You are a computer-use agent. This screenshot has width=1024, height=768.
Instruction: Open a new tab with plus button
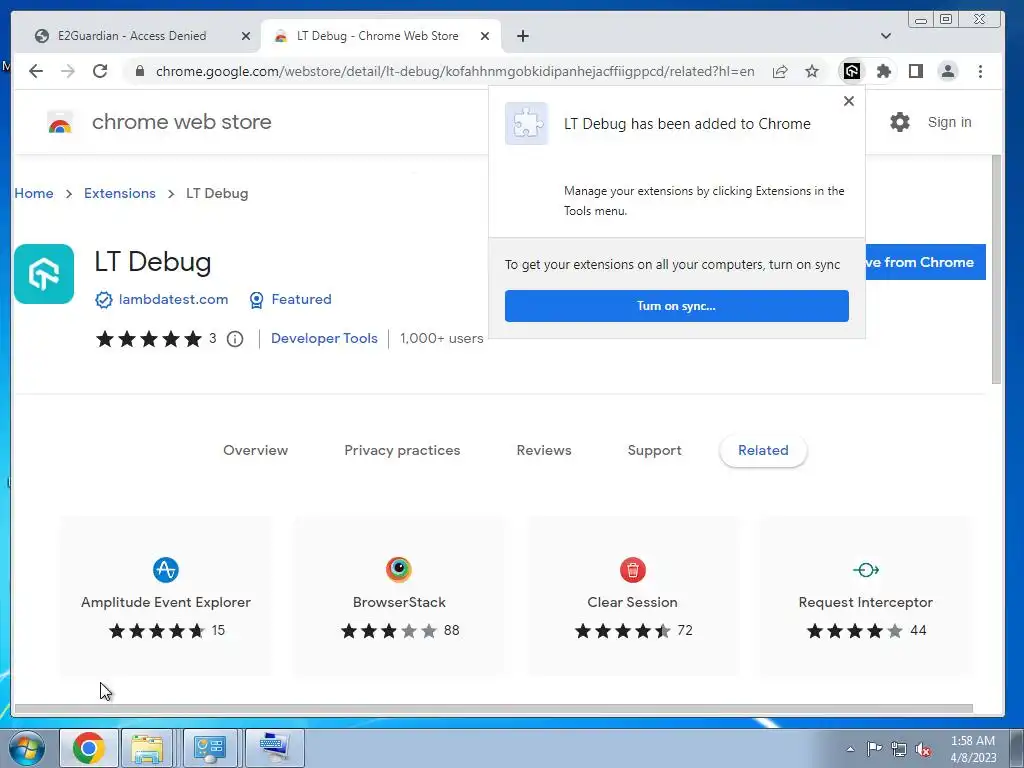[522, 36]
